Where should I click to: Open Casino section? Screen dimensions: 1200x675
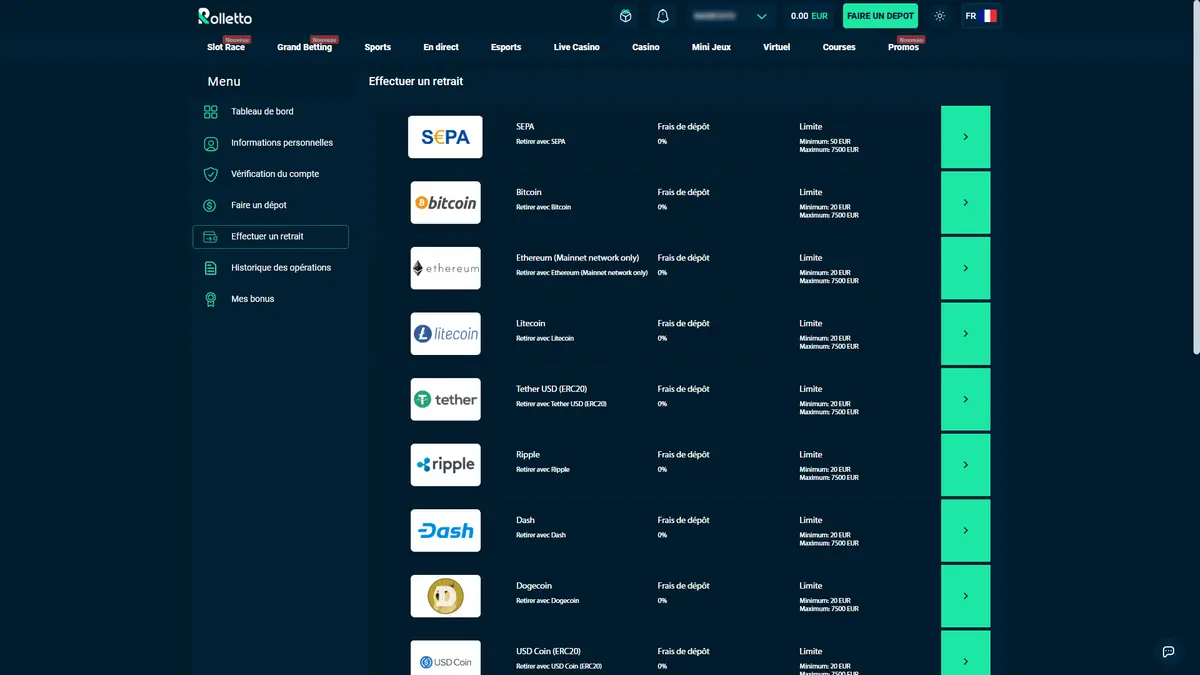coord(646,47)
